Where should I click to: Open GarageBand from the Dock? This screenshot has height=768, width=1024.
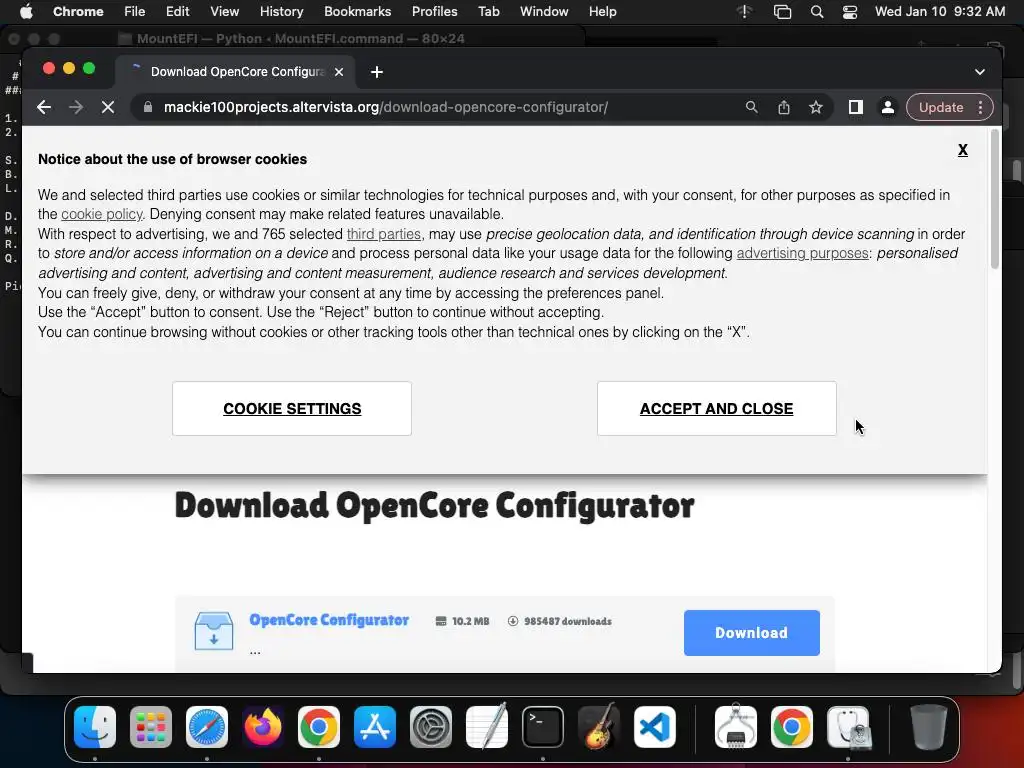tap(599, 726)
